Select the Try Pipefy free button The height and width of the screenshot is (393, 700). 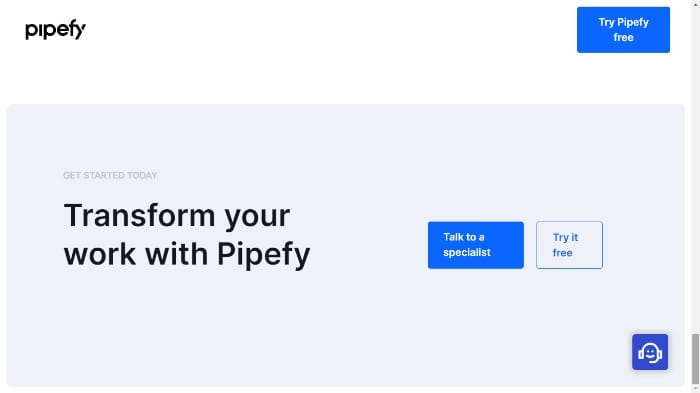623,30
